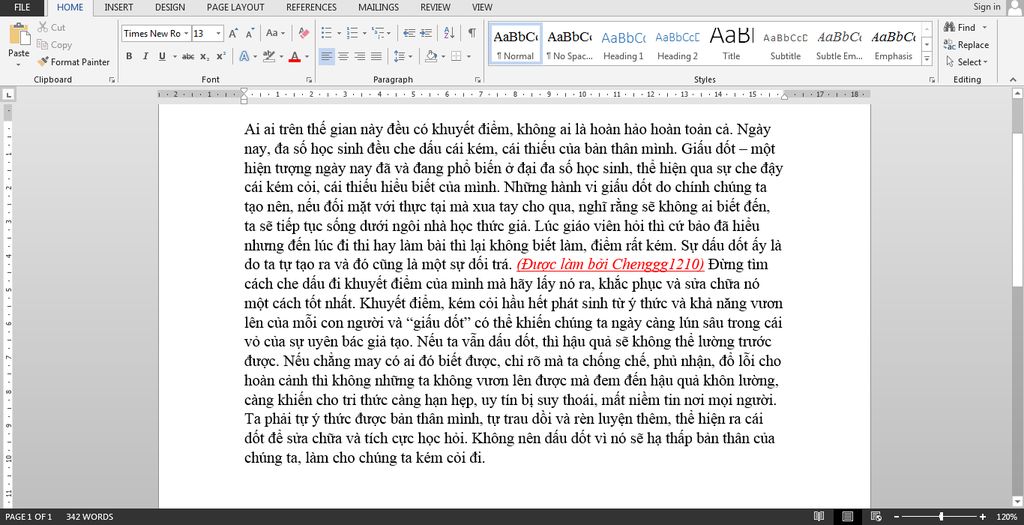Viewport: 1024px width, 525px height.
Task: Open the FILE menu
Action: pyautogui.click(x=22, y=7)
